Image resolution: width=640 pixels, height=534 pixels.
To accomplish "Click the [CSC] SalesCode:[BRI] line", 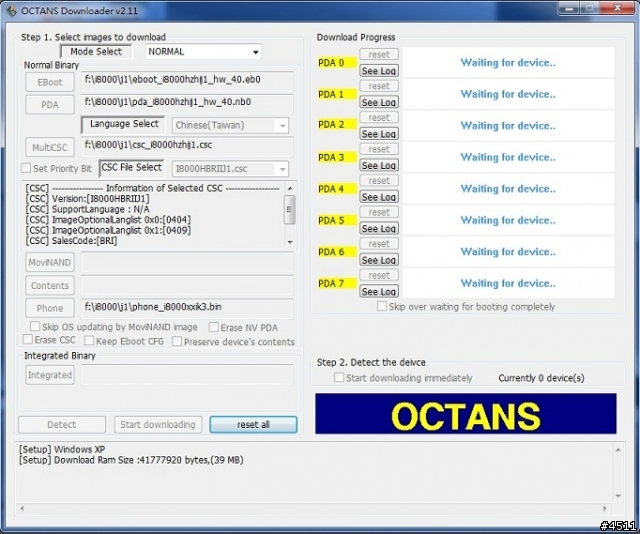I will [71, 241].
